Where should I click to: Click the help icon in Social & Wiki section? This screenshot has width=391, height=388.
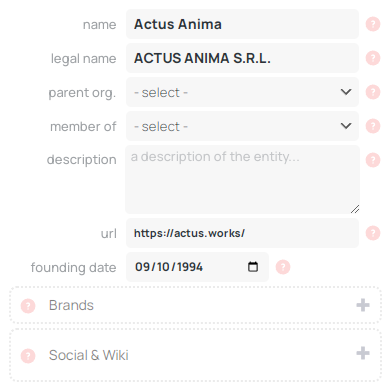28,356
